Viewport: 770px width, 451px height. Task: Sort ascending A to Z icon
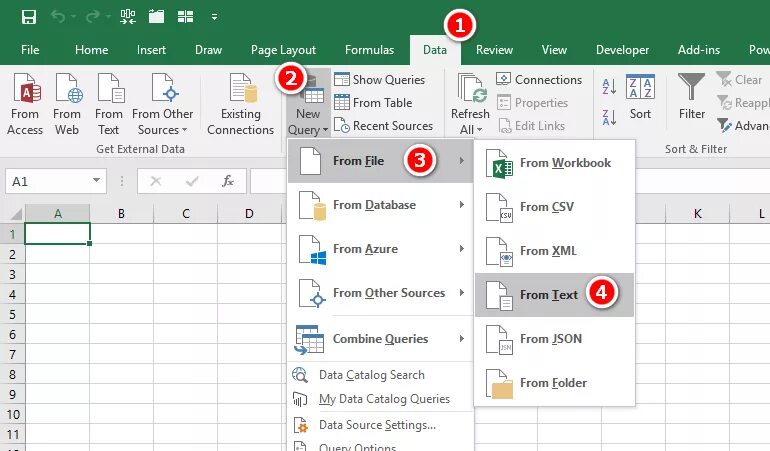pos(609,86)
